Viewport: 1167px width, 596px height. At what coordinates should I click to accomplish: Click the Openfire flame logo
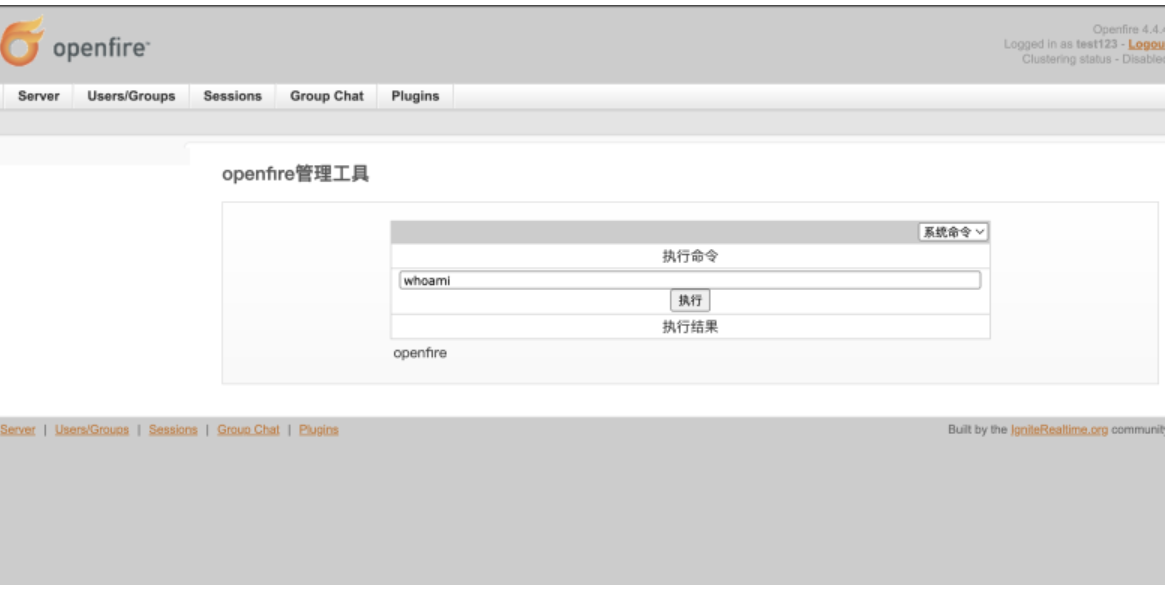point(22,42)
